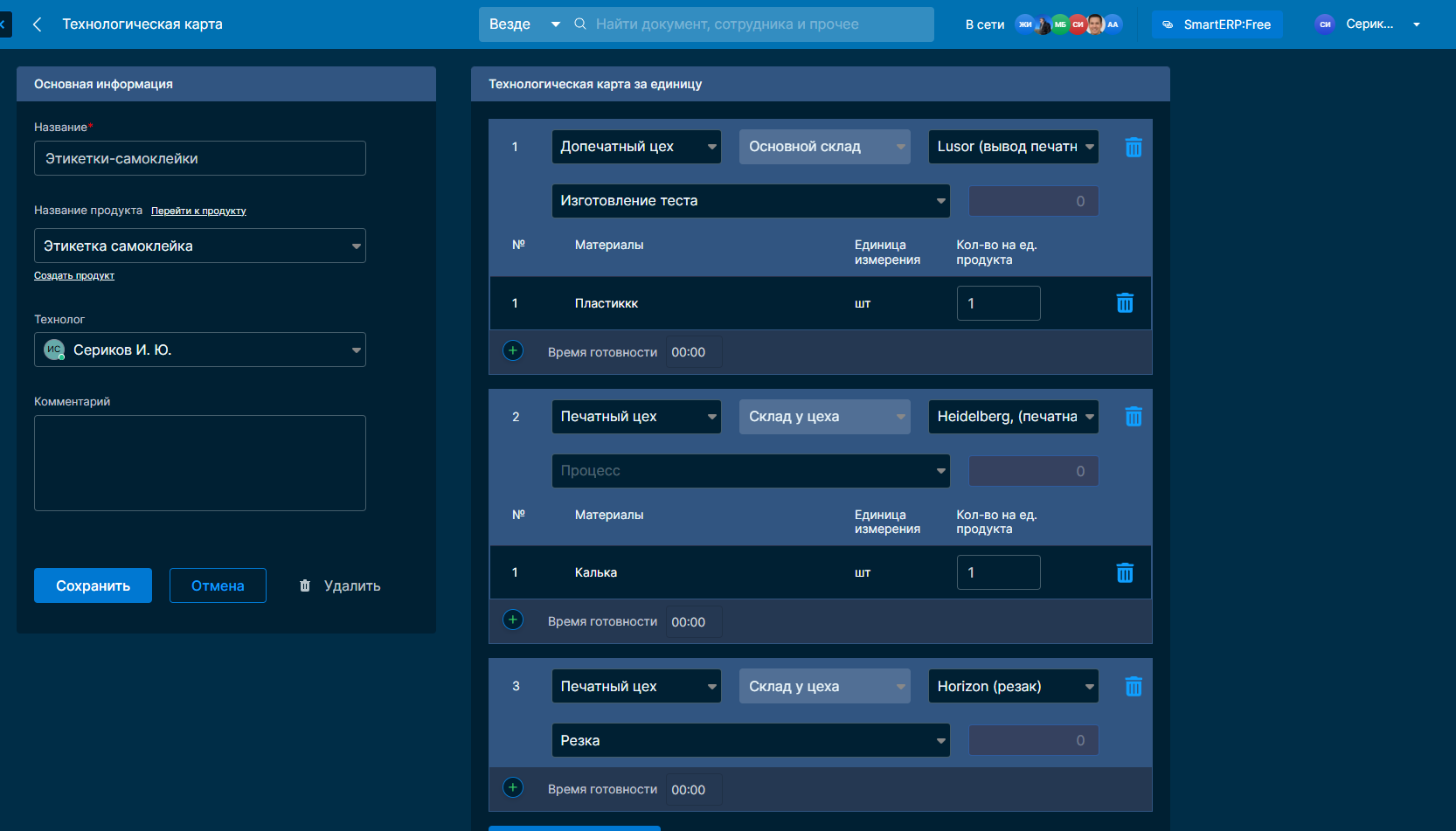Click the Сохранить button

93,585
